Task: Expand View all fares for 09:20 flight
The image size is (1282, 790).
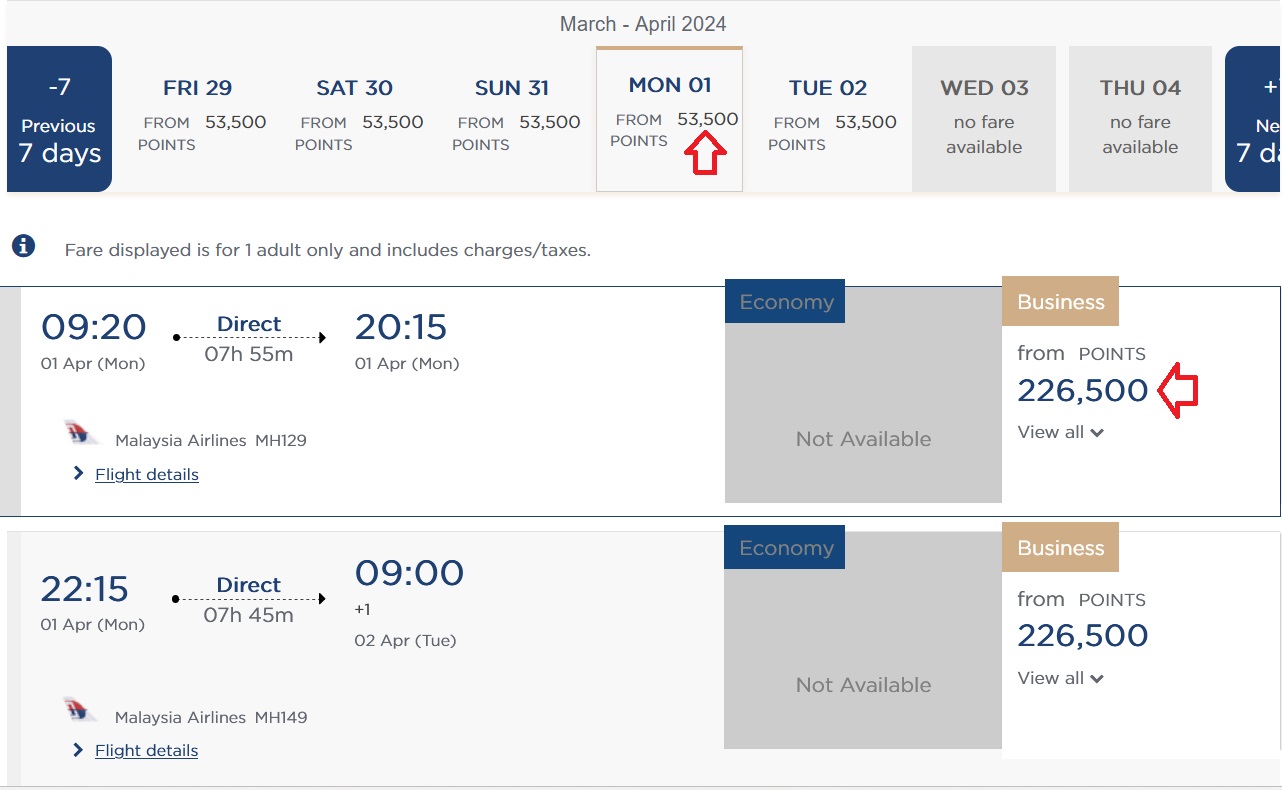Action: pyautogui.click(x=1060, y=432)
